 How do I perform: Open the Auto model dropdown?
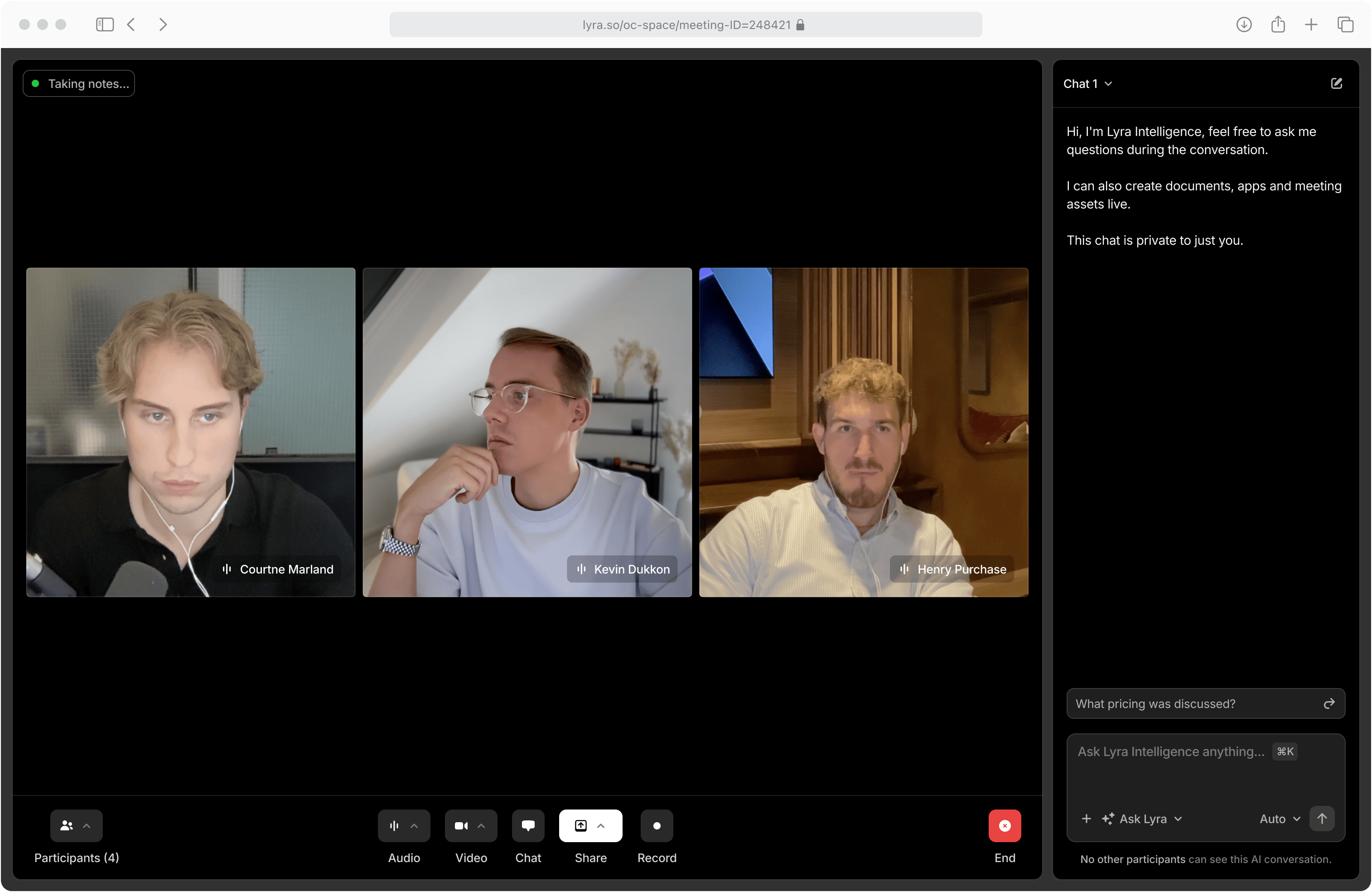[x=1279, y=818]
